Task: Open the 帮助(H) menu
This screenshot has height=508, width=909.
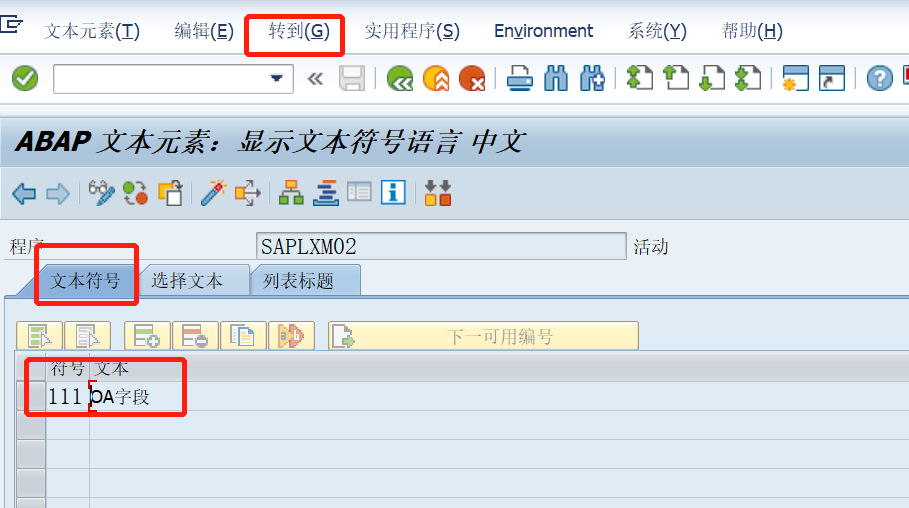Action: tap(752, 31)
